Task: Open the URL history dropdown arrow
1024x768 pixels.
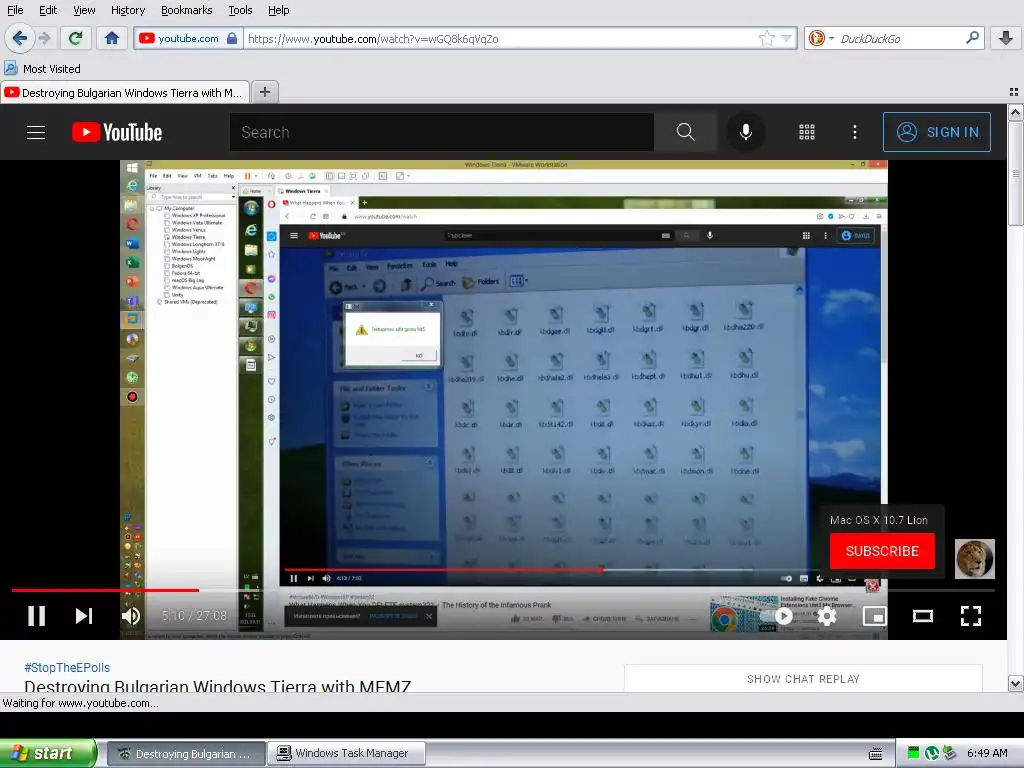Action: point(787,39)
